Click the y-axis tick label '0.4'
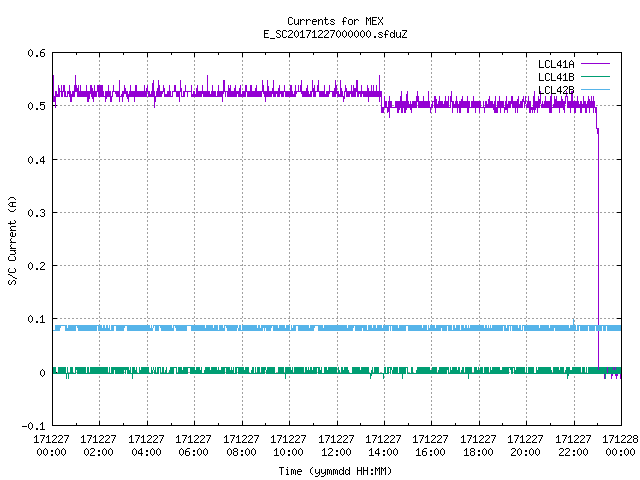 [36, 160]
